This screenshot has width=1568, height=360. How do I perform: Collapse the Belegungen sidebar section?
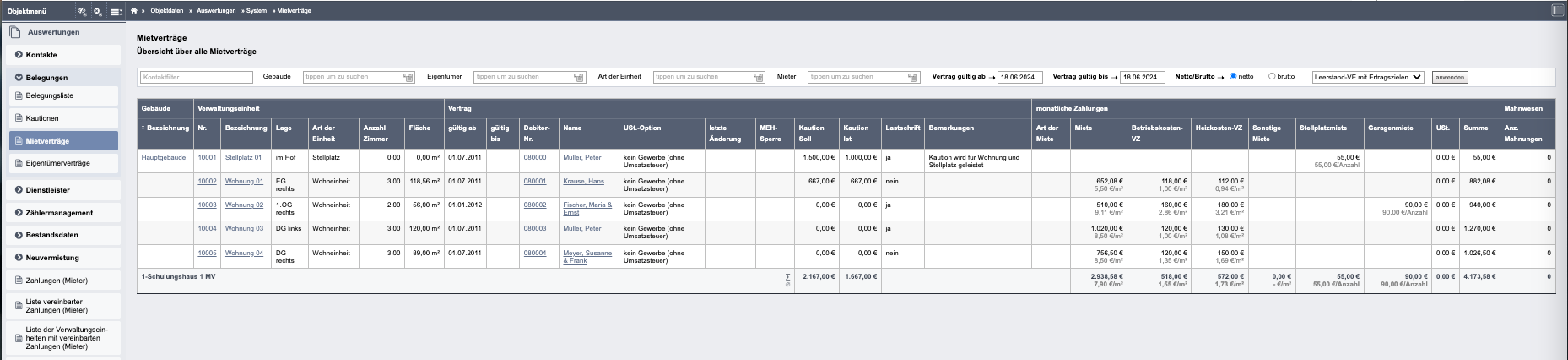pos(19,78)
